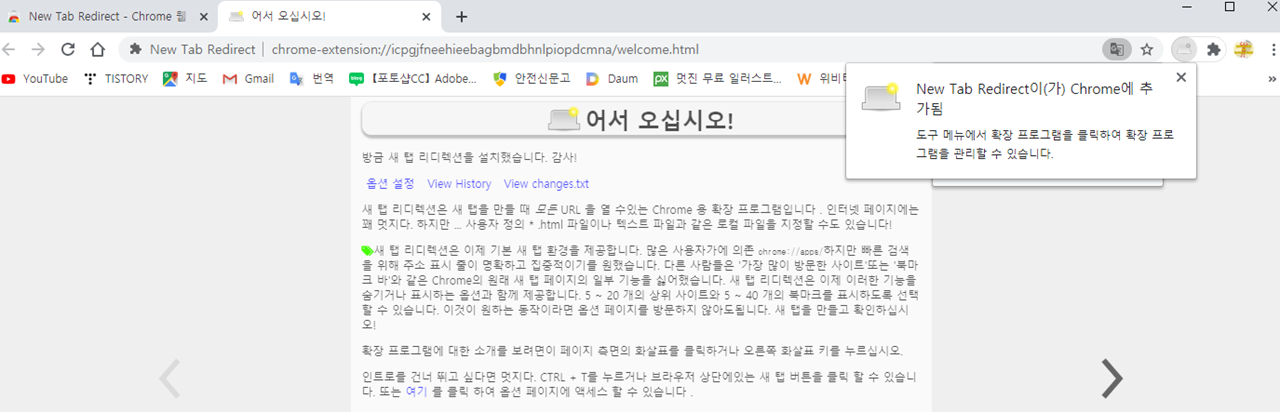Maximize the Chrome window

pyautogui.click(x=1229, y=7)
